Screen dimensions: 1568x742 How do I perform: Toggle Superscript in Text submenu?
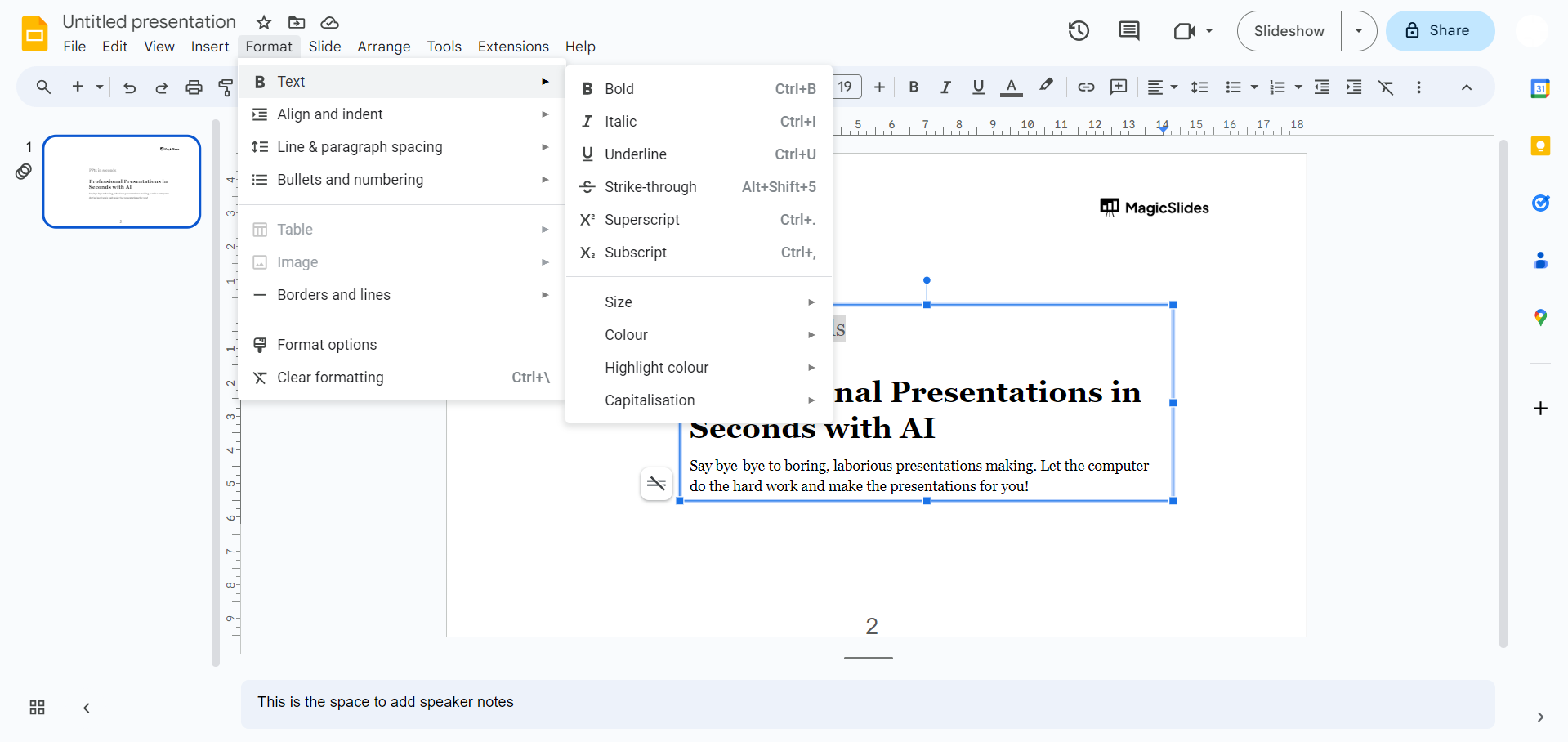[x=699, y=220]
